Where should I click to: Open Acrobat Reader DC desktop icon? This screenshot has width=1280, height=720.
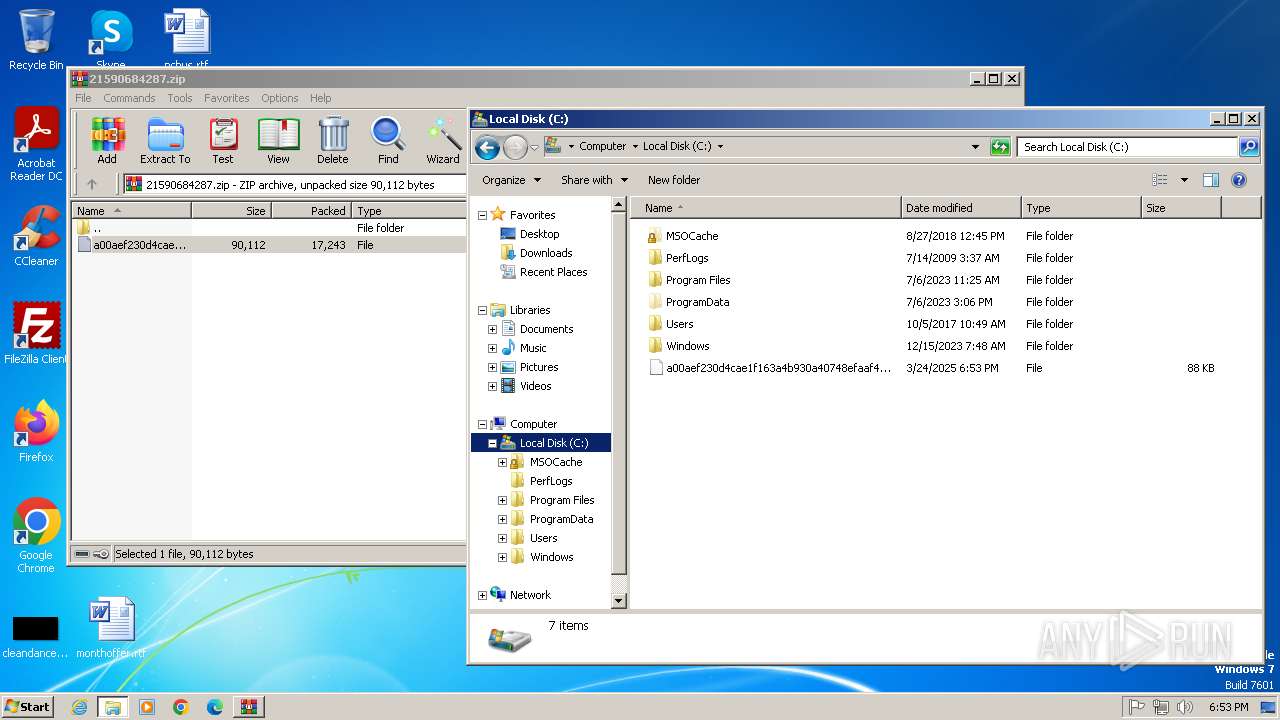click(36, 145)
